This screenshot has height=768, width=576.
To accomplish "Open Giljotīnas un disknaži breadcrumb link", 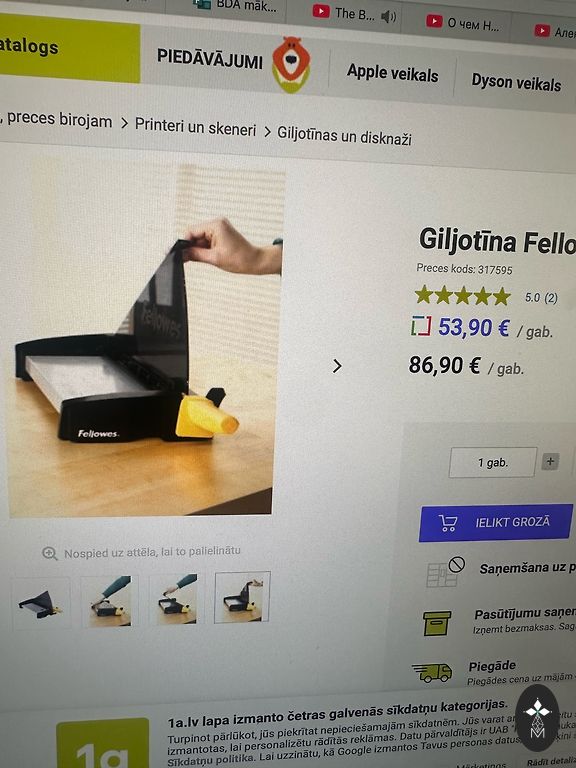I will point(344,136).
